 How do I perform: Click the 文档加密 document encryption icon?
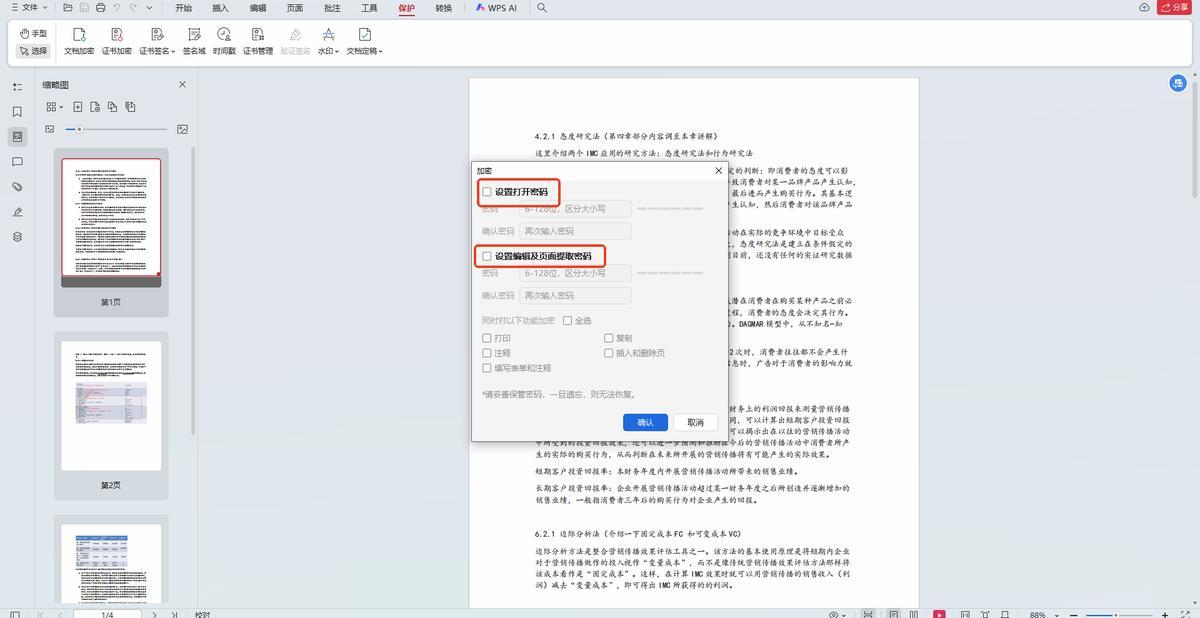pos(79,40)
